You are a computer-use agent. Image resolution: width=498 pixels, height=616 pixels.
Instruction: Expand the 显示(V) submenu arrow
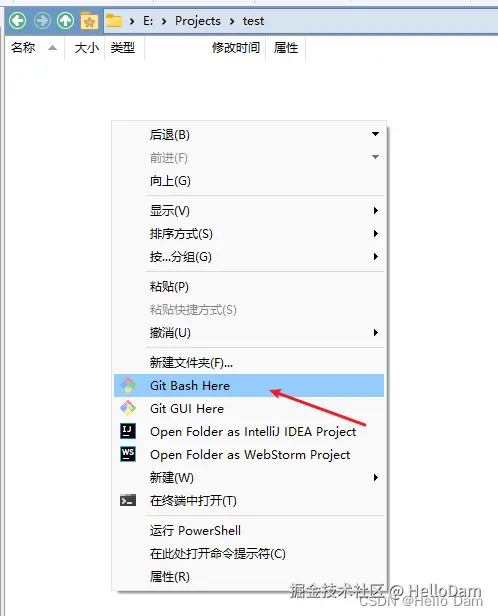click(x=376, y=211)
